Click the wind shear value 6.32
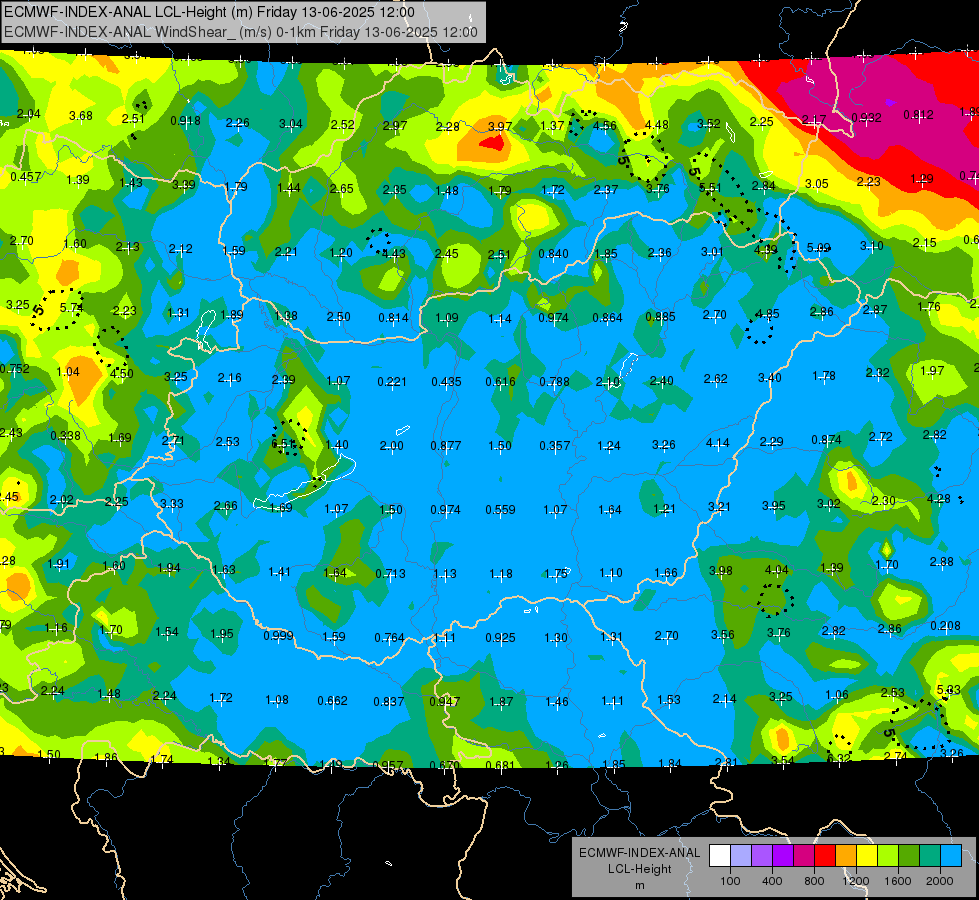Viewport: 979px width, 900px height. click(x=838, y=758)
